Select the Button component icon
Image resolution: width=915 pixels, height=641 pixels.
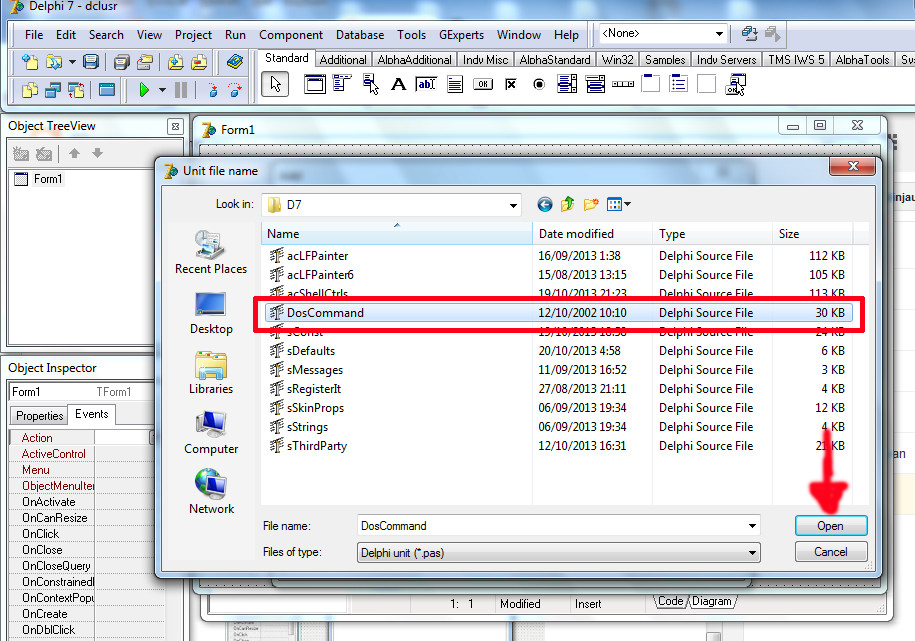483,85
